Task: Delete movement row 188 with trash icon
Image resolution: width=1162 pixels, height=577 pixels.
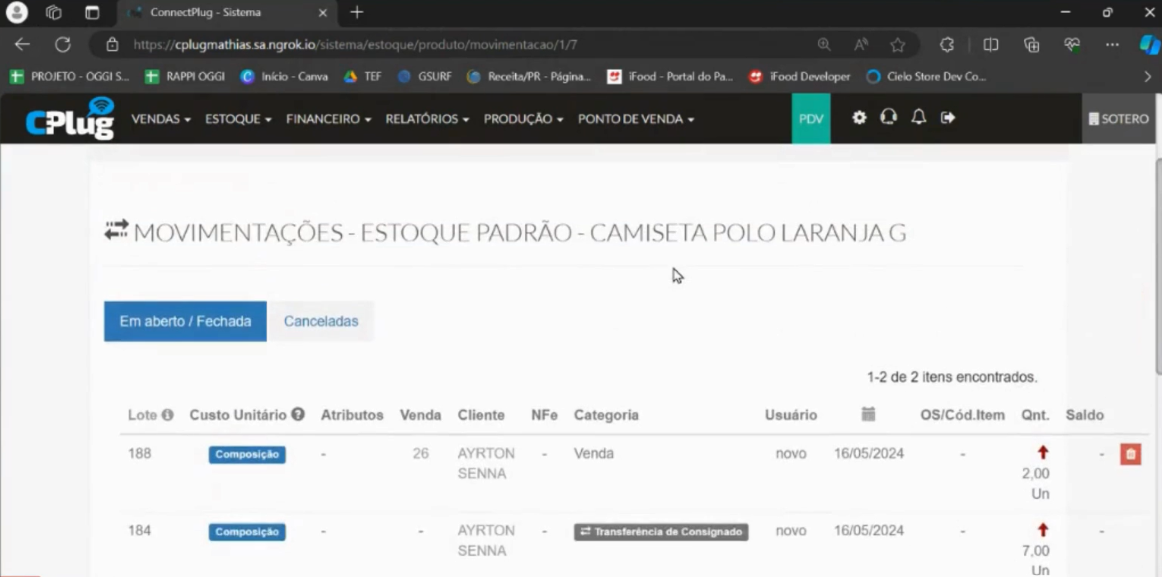Action: pyautogui.click(x=1130, y=454)
